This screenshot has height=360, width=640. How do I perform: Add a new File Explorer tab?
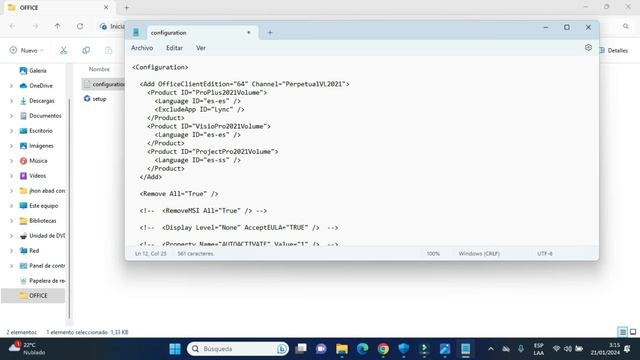(127, 7)
